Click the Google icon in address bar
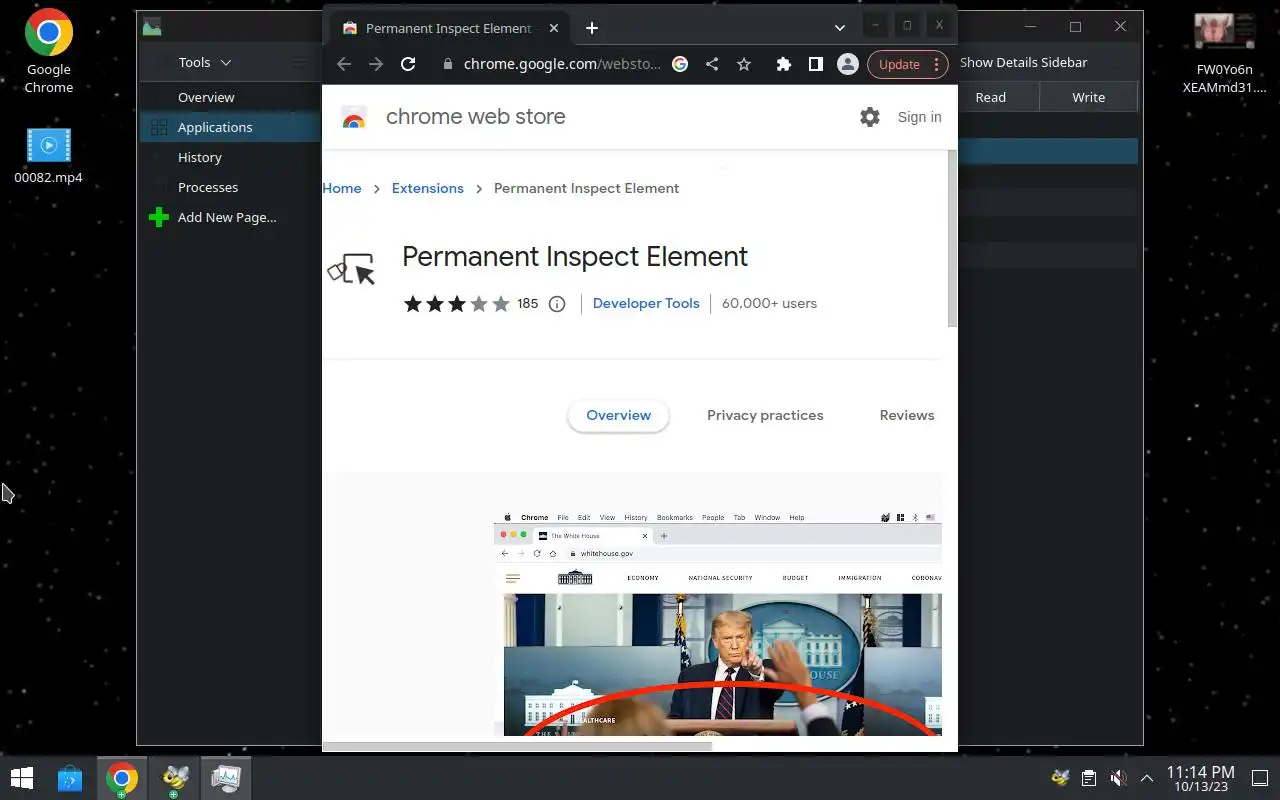 pyautogui.click(x=680, y=64)
